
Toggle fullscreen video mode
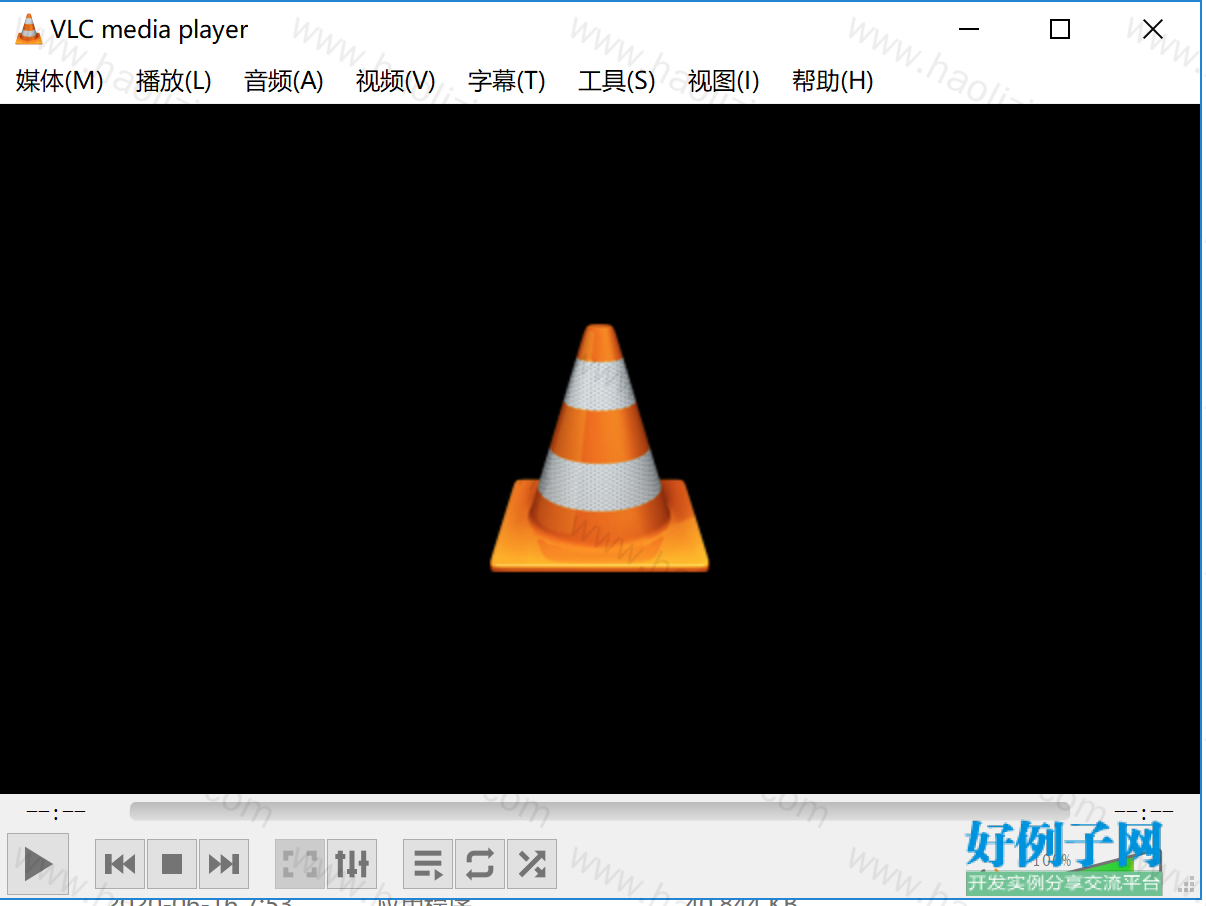300,864
